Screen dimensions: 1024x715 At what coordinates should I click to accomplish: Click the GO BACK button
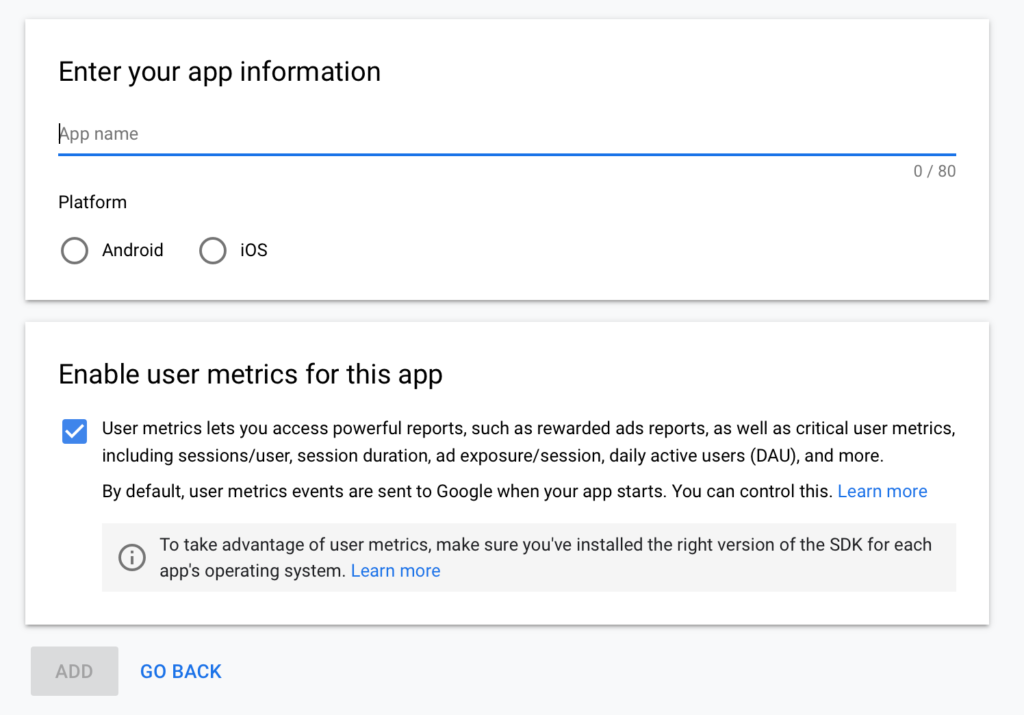click(181, 671)
